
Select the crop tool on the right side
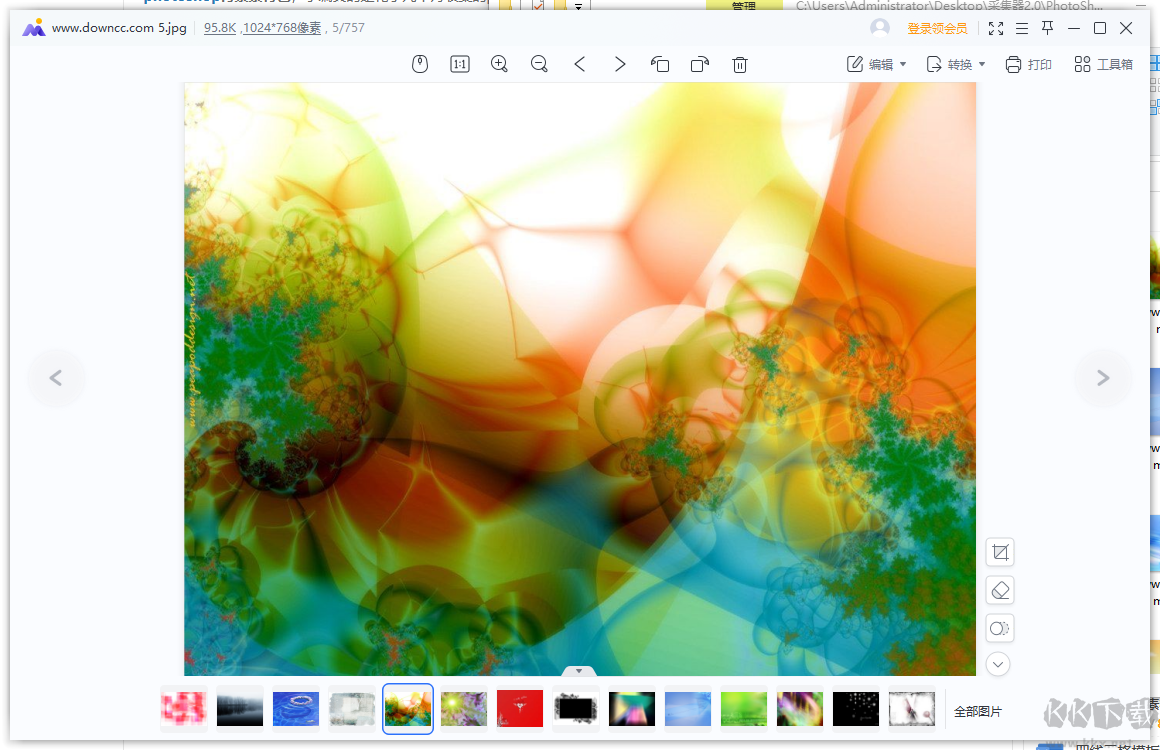(1000, 552)
